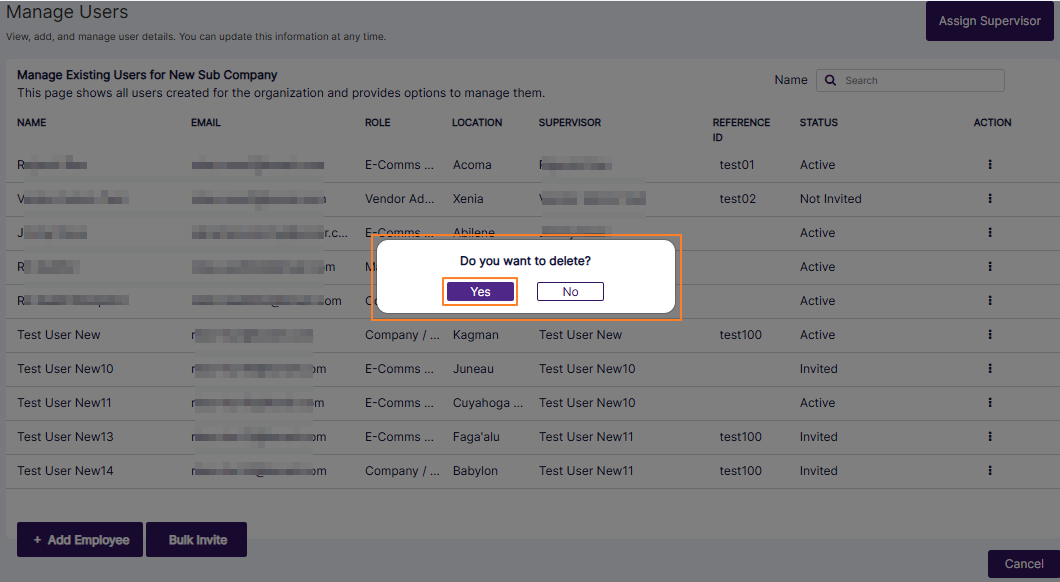
Task: Click the STATUS column header
Action: click(x=818, y=122)
